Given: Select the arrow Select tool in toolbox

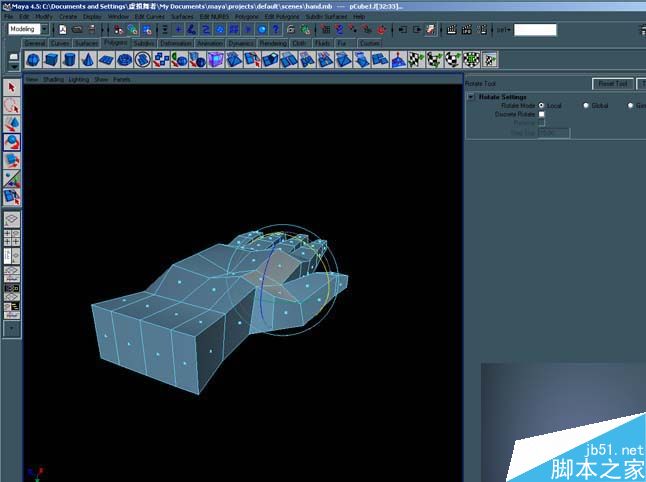Looking at the screenshot, I should pos(12,87).
